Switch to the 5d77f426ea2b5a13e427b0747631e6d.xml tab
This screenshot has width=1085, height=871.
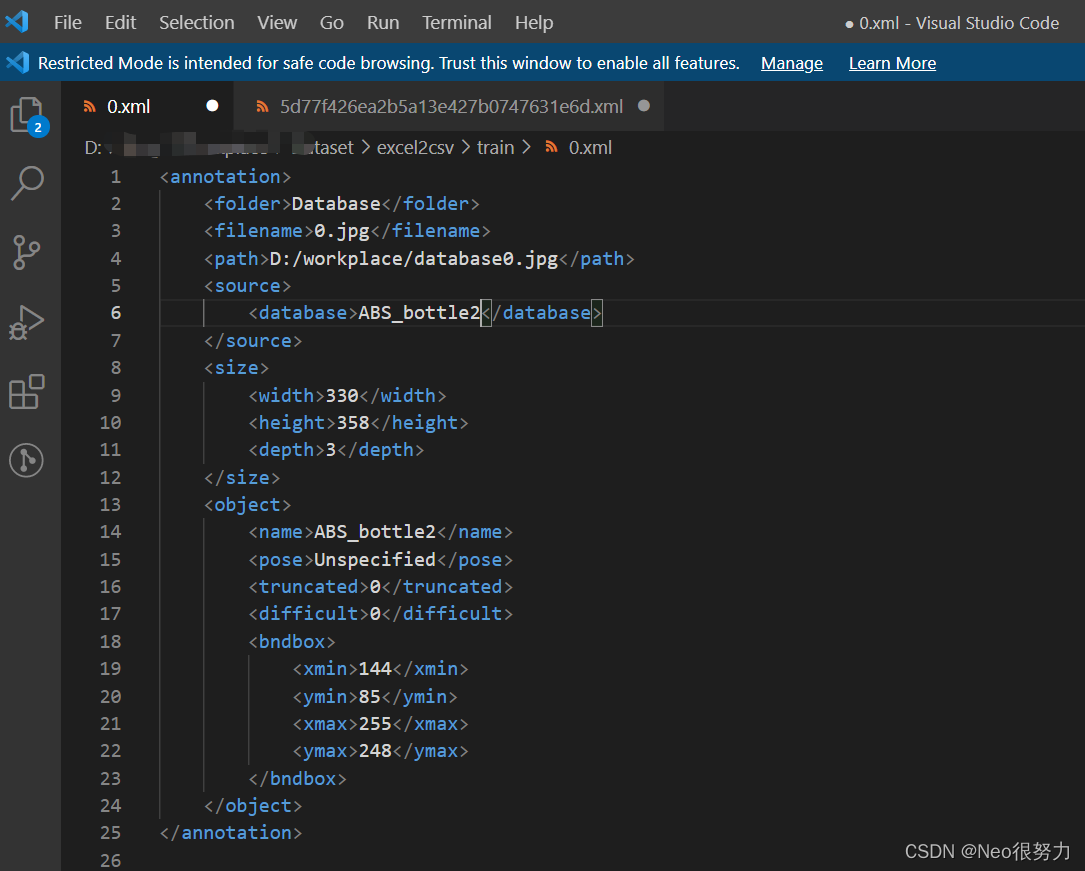tap(449, 107)
